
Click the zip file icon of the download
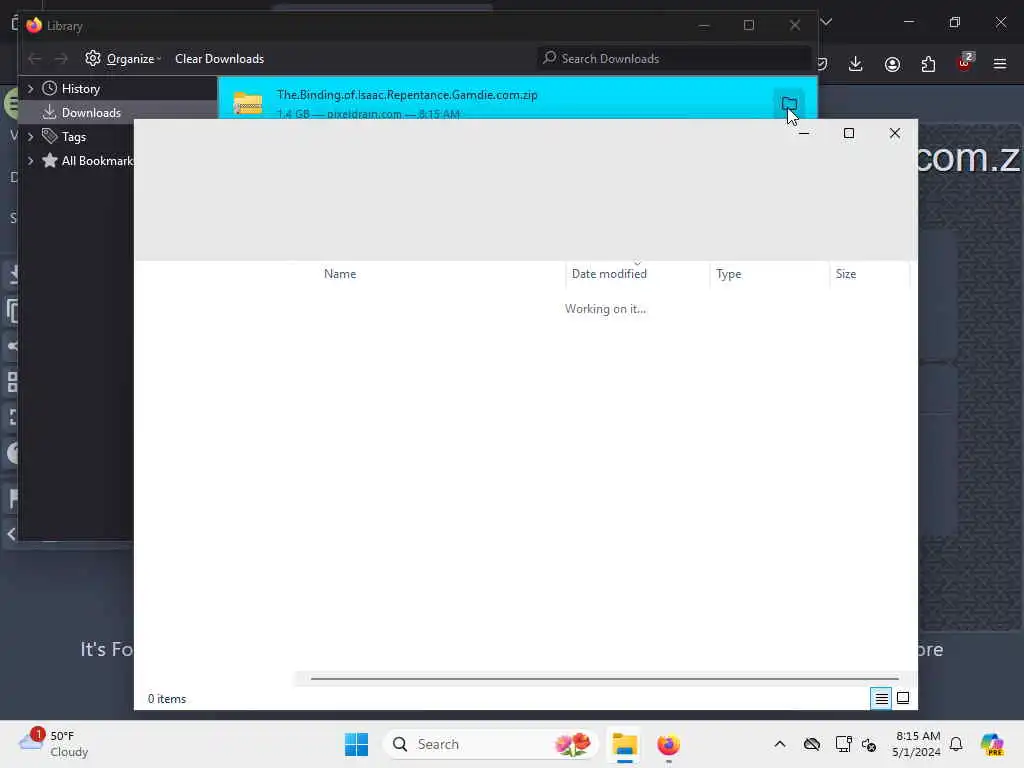(248, 103)
